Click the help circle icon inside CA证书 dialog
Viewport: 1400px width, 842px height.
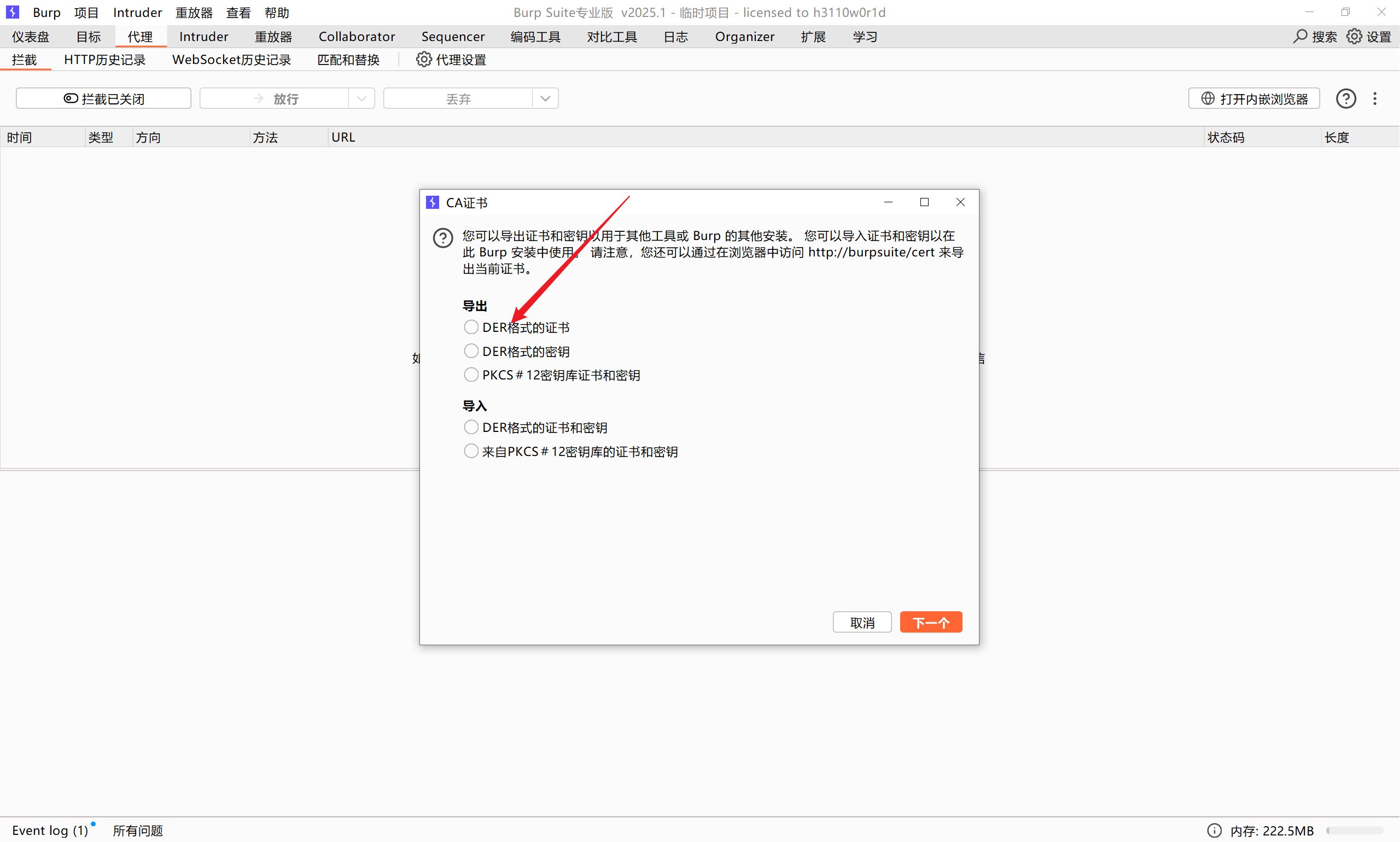[x=442, y=238]
